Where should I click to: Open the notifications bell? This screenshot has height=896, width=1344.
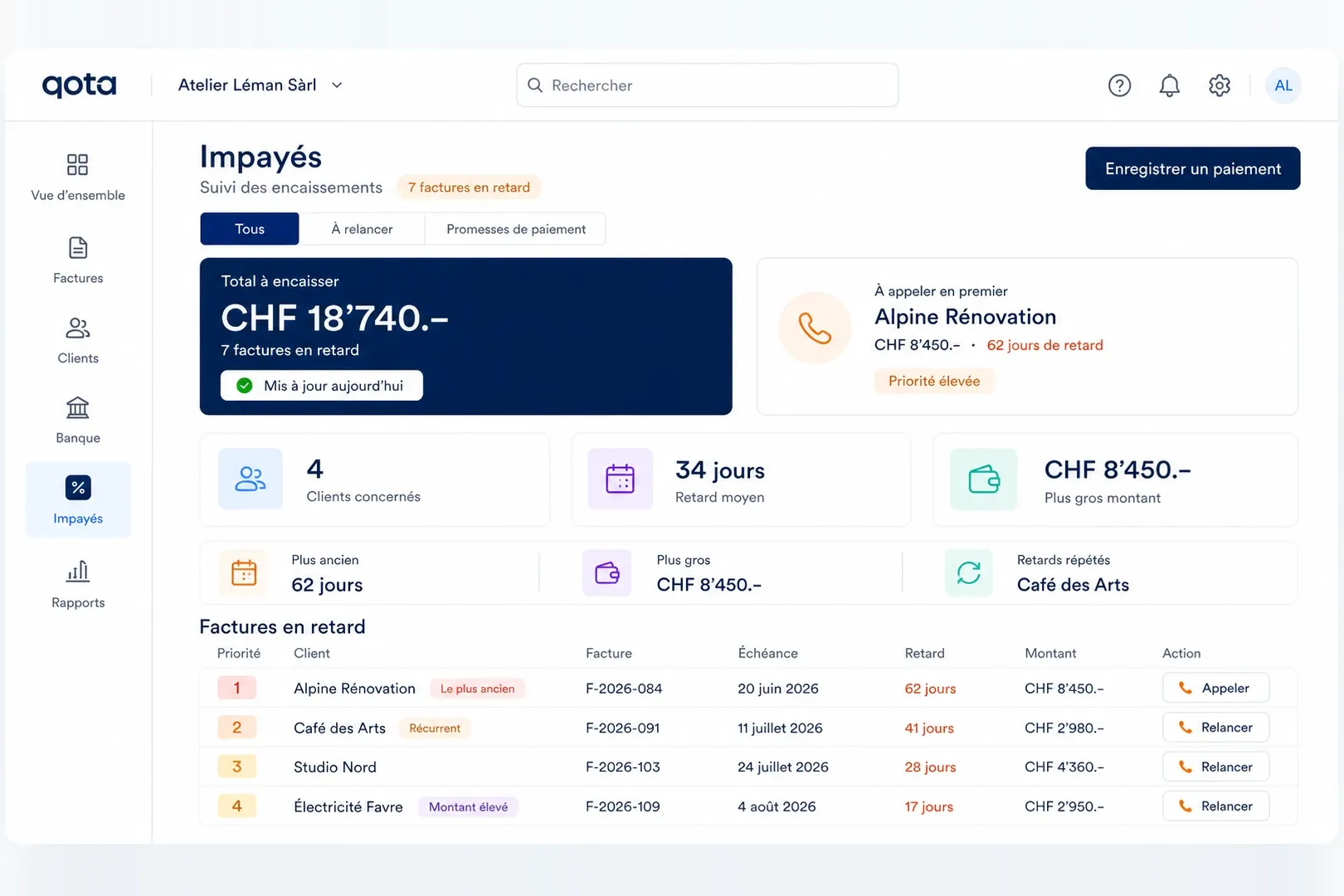(1169, 85)
